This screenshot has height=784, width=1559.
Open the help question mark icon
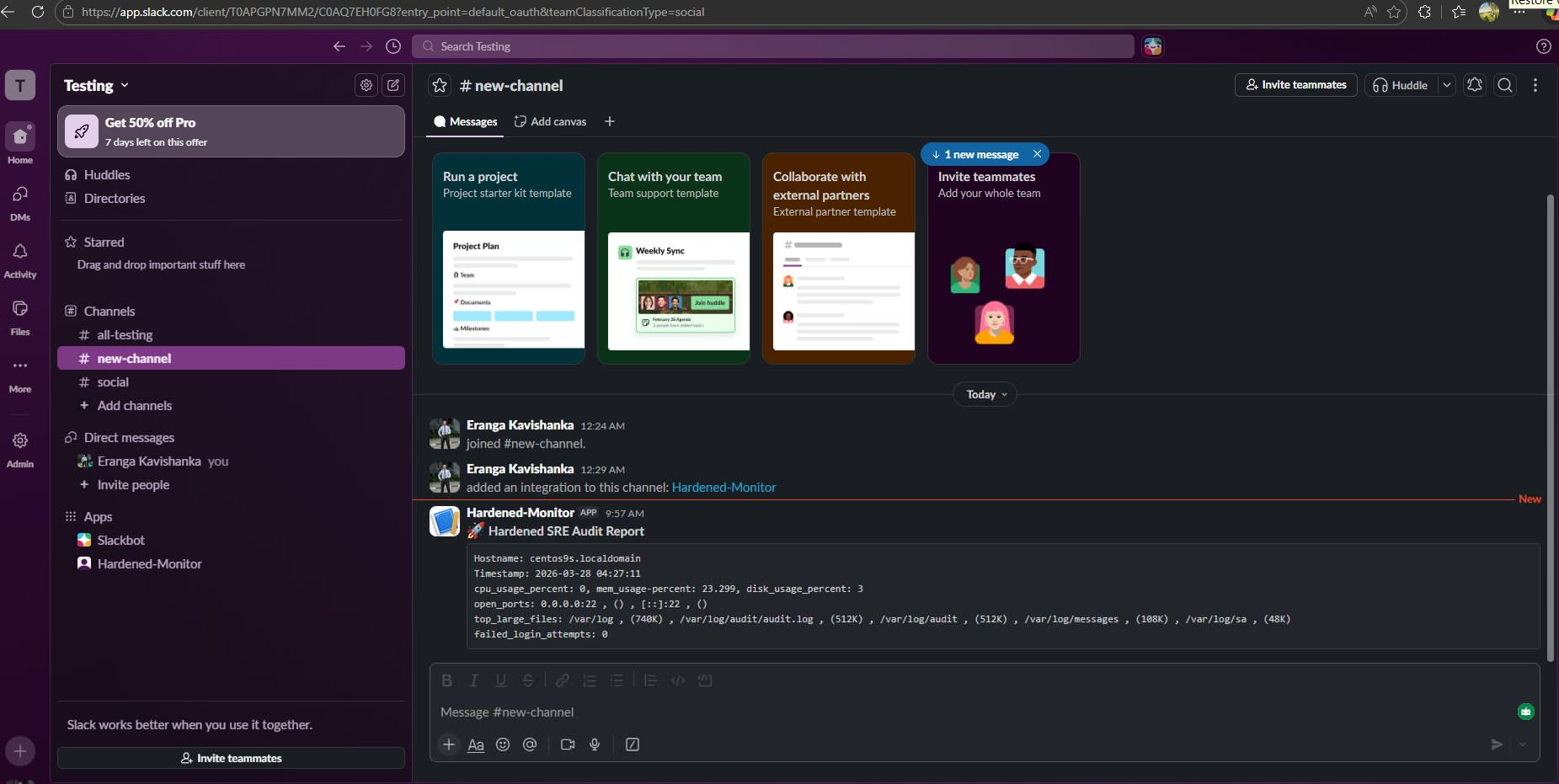1543,46
